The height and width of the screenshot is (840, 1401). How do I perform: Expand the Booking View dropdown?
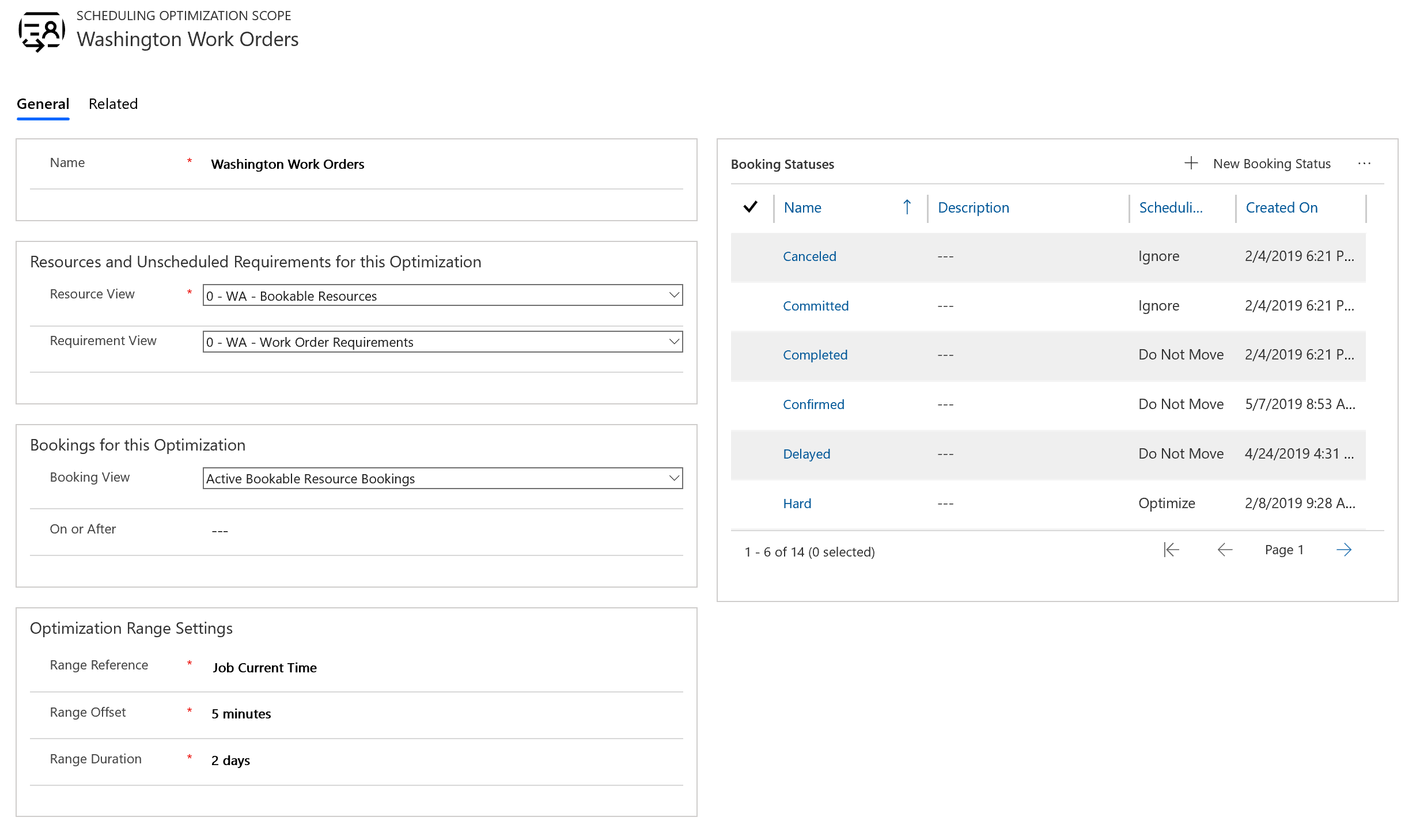click(673, 478)
